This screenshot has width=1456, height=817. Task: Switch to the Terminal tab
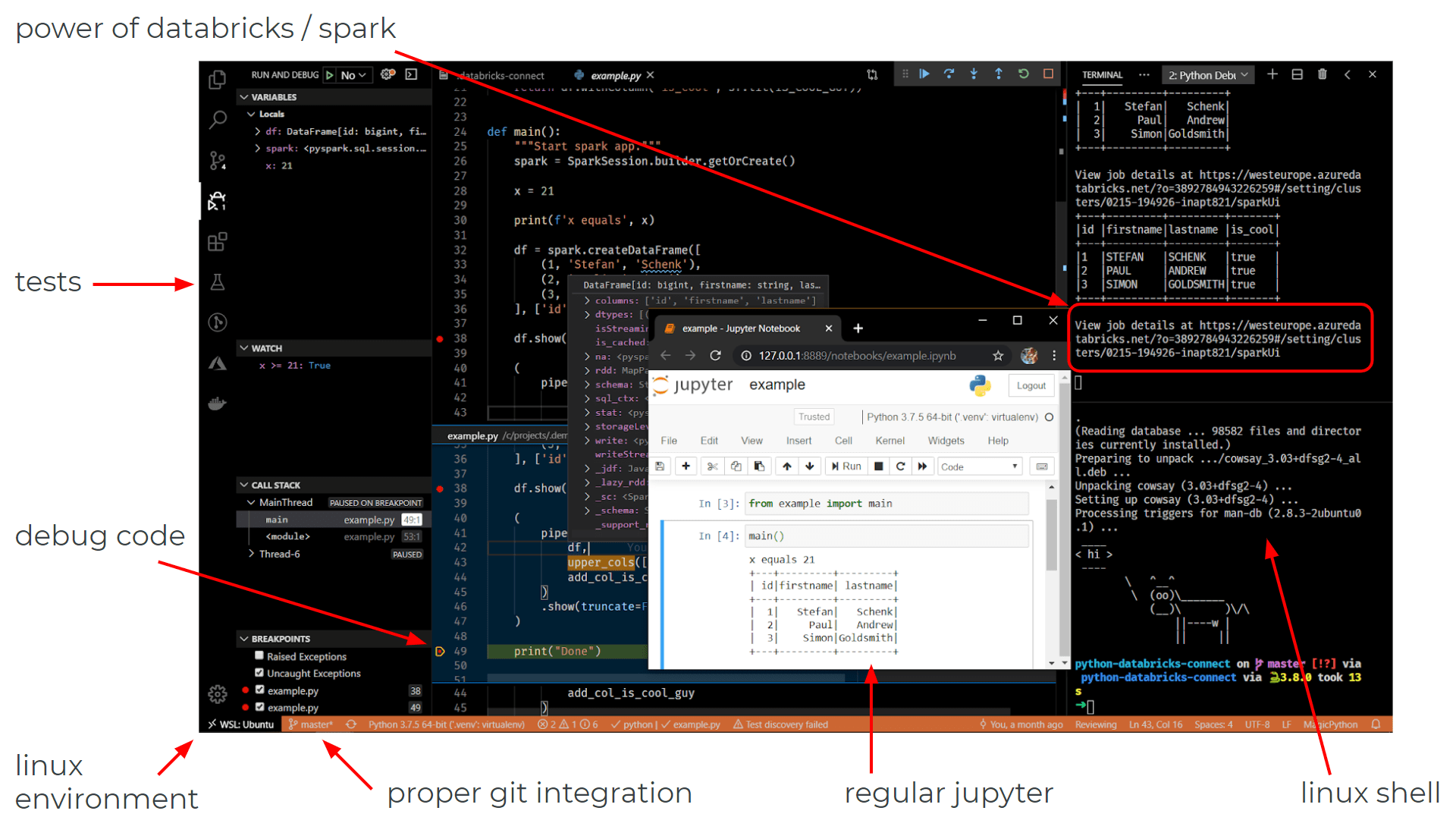pyautogui.click(x=1101, y=74)
